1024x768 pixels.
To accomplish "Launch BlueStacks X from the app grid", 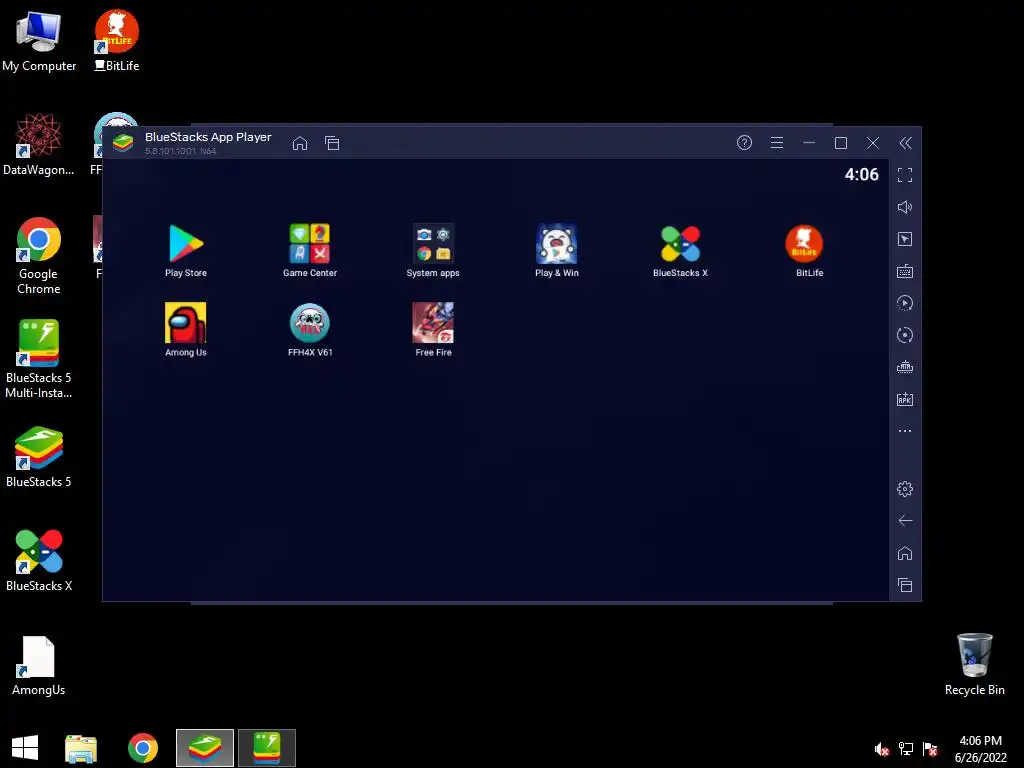I will 680,250.
